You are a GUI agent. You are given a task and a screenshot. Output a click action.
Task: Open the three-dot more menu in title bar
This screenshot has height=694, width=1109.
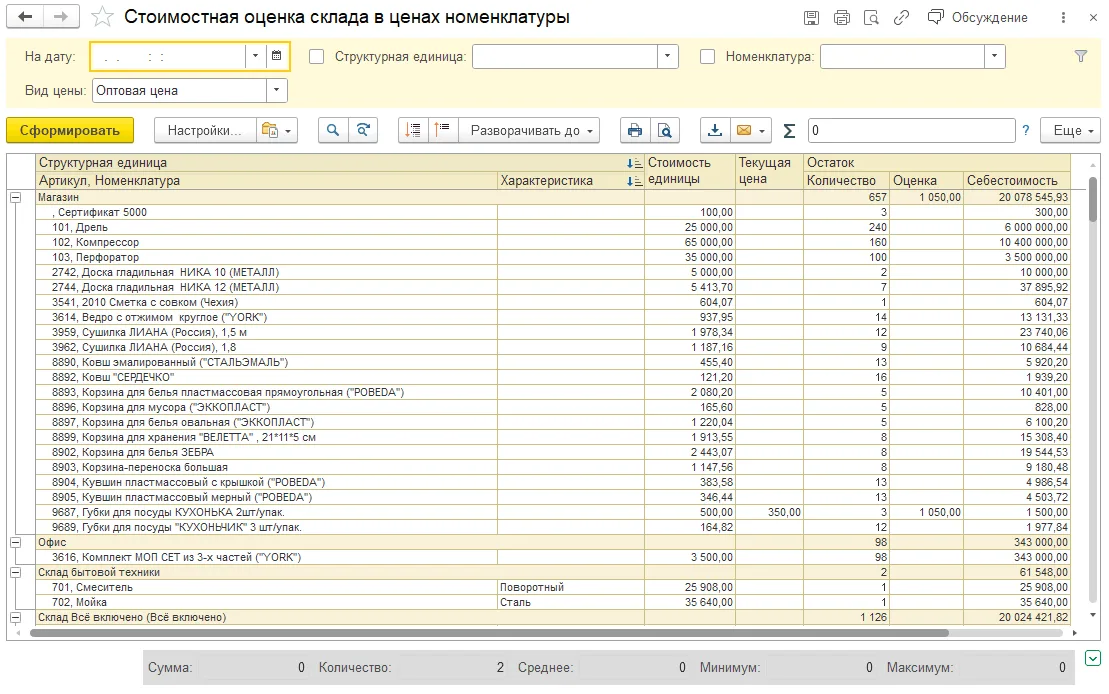pos(1063,18)
